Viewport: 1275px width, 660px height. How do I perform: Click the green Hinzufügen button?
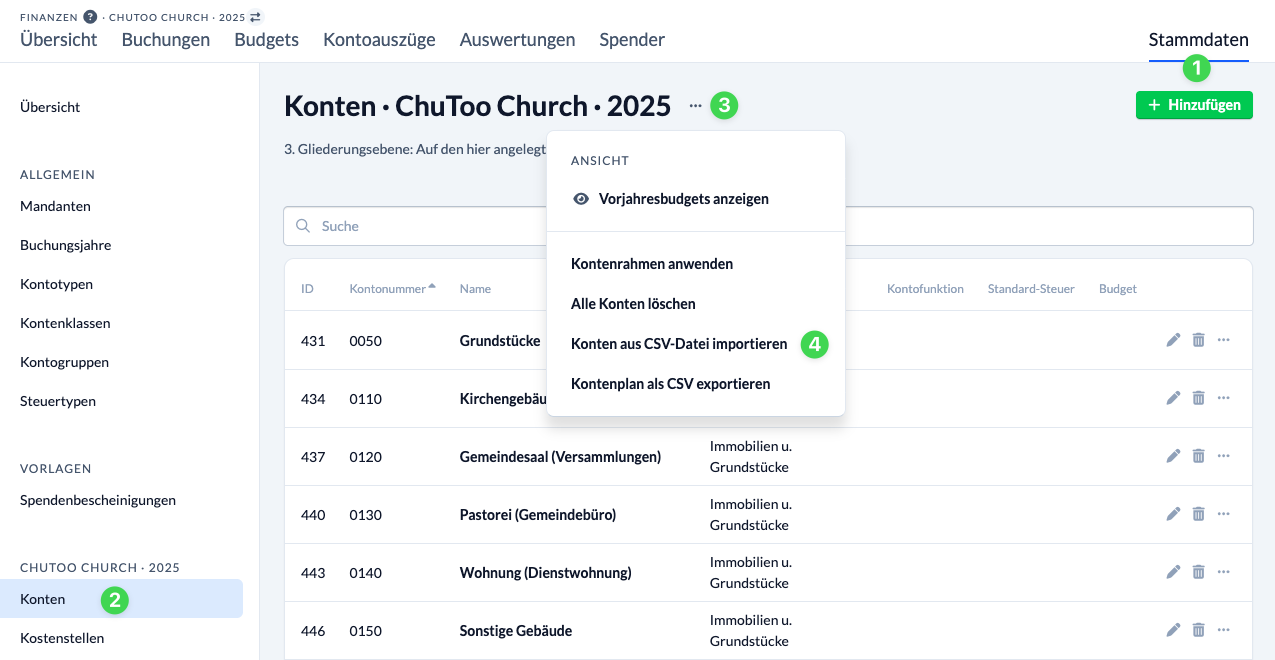[x=1194, y=104]
